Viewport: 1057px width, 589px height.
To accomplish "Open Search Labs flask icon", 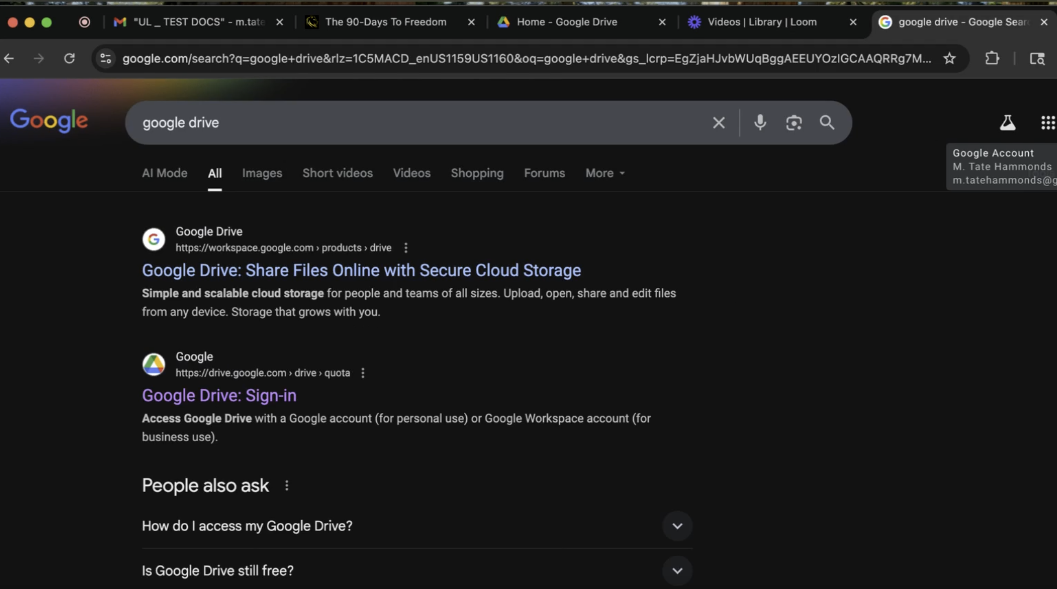I will [x=1007, y=123].
